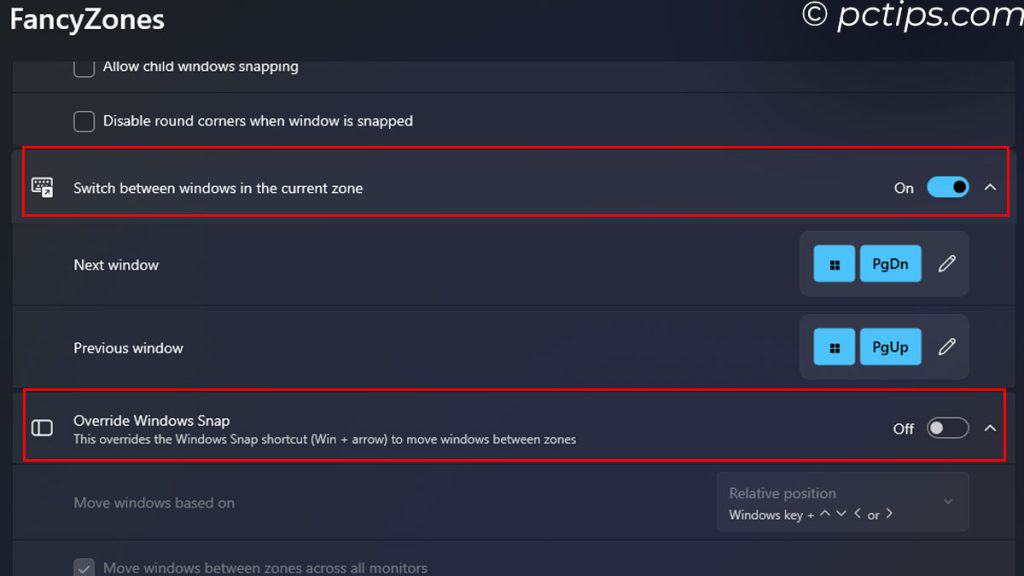Toggle Move windows between zones across all monitors
Image resolution: width=1024 pixels, height=576 pixels.
click(85, 568)
